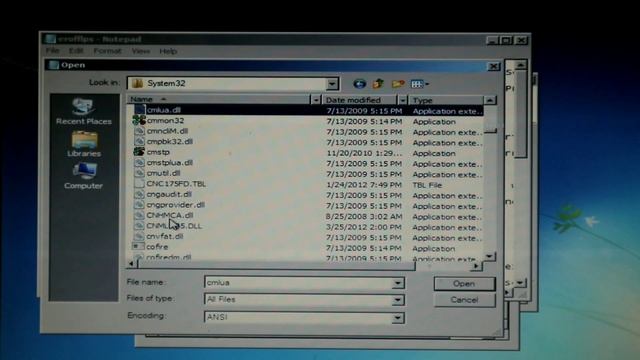
Task: Click the horizontal scroll right arrow
Action: point(476,266)
